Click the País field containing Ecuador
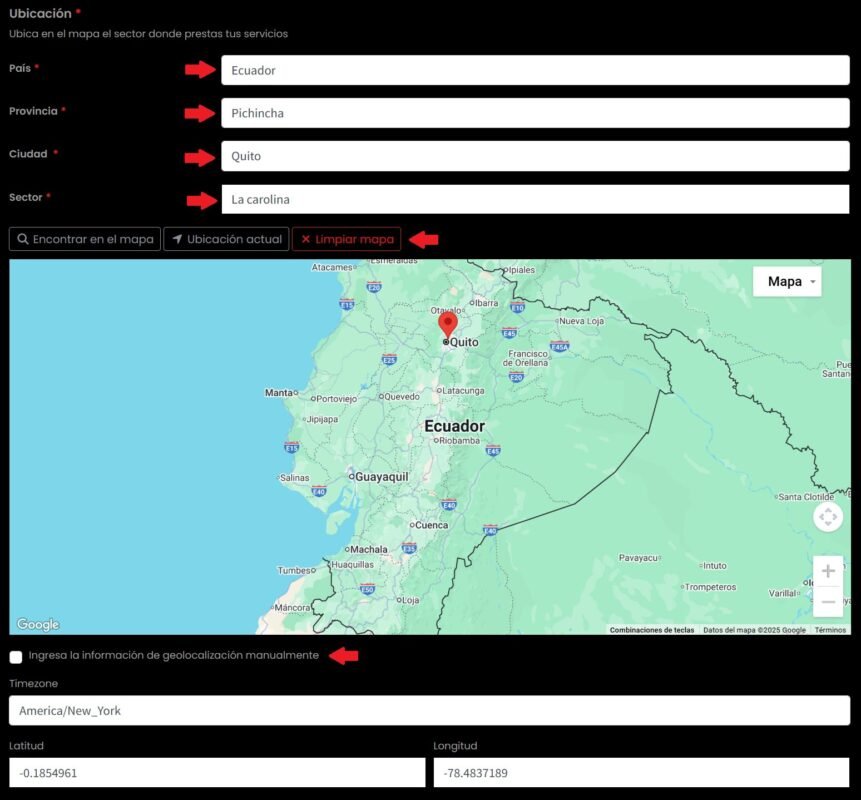 pyautogui.click(x=535, y=70)
